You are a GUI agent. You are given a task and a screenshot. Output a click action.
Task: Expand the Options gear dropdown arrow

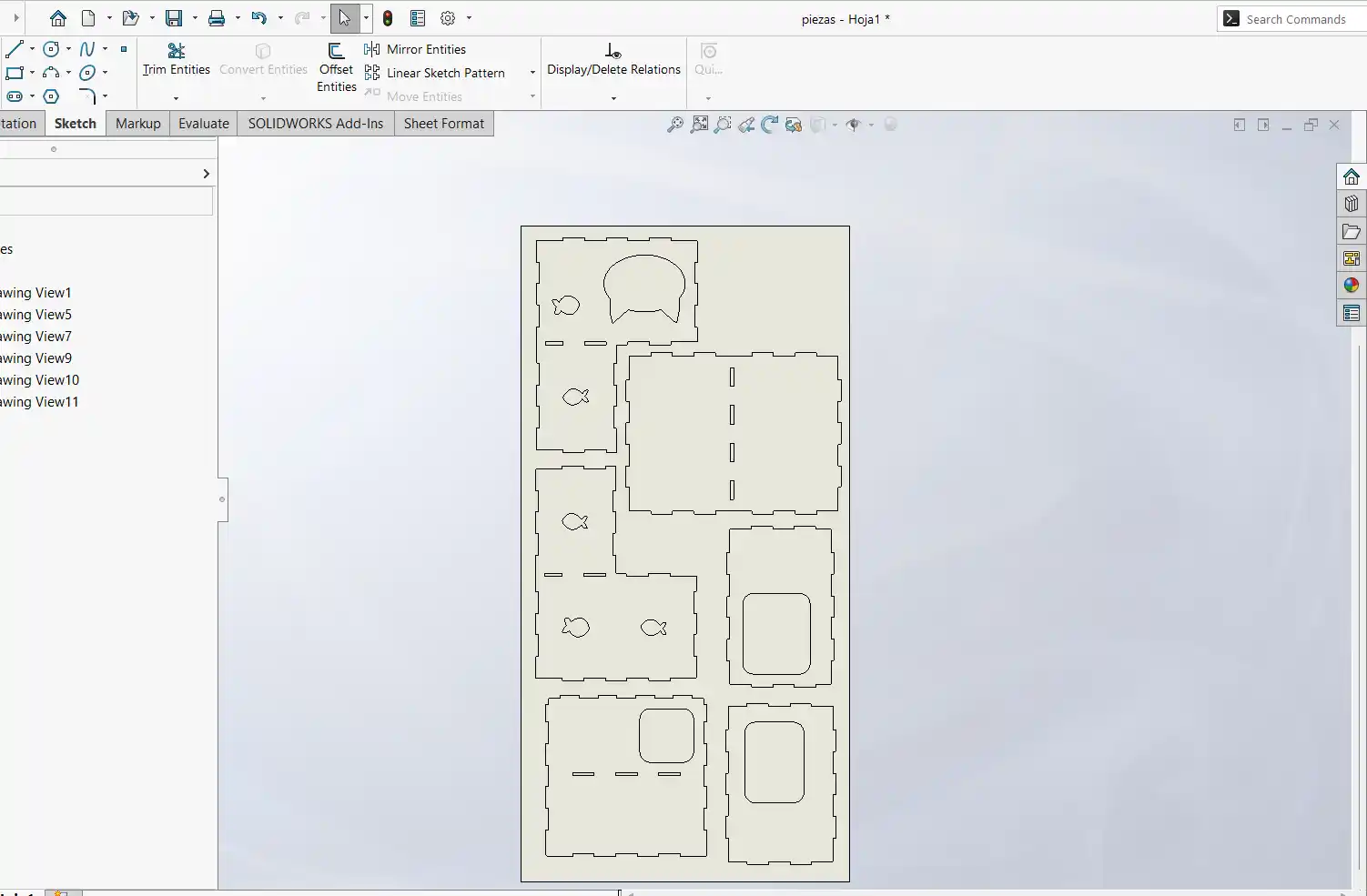point(469,18)
